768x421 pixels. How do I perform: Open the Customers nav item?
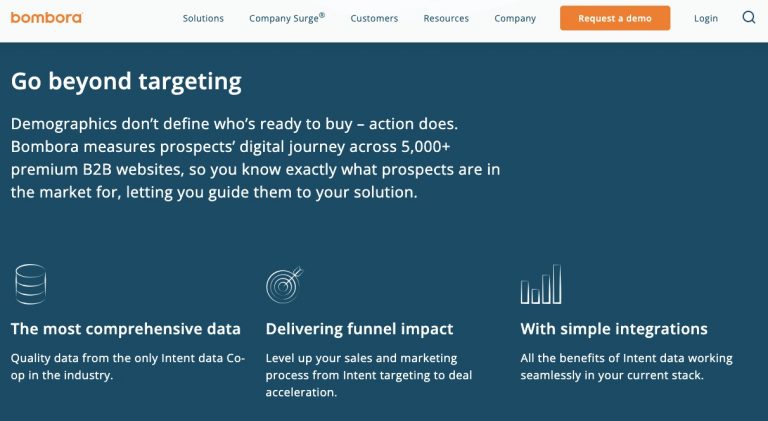[x=374, y=19]
